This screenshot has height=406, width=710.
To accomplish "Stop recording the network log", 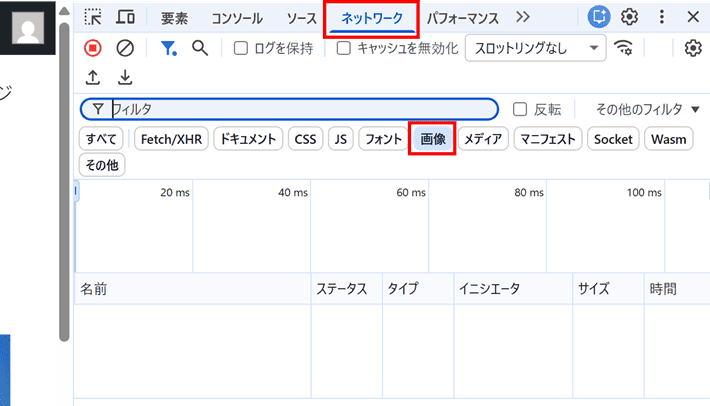I will [x=93, y=48].
